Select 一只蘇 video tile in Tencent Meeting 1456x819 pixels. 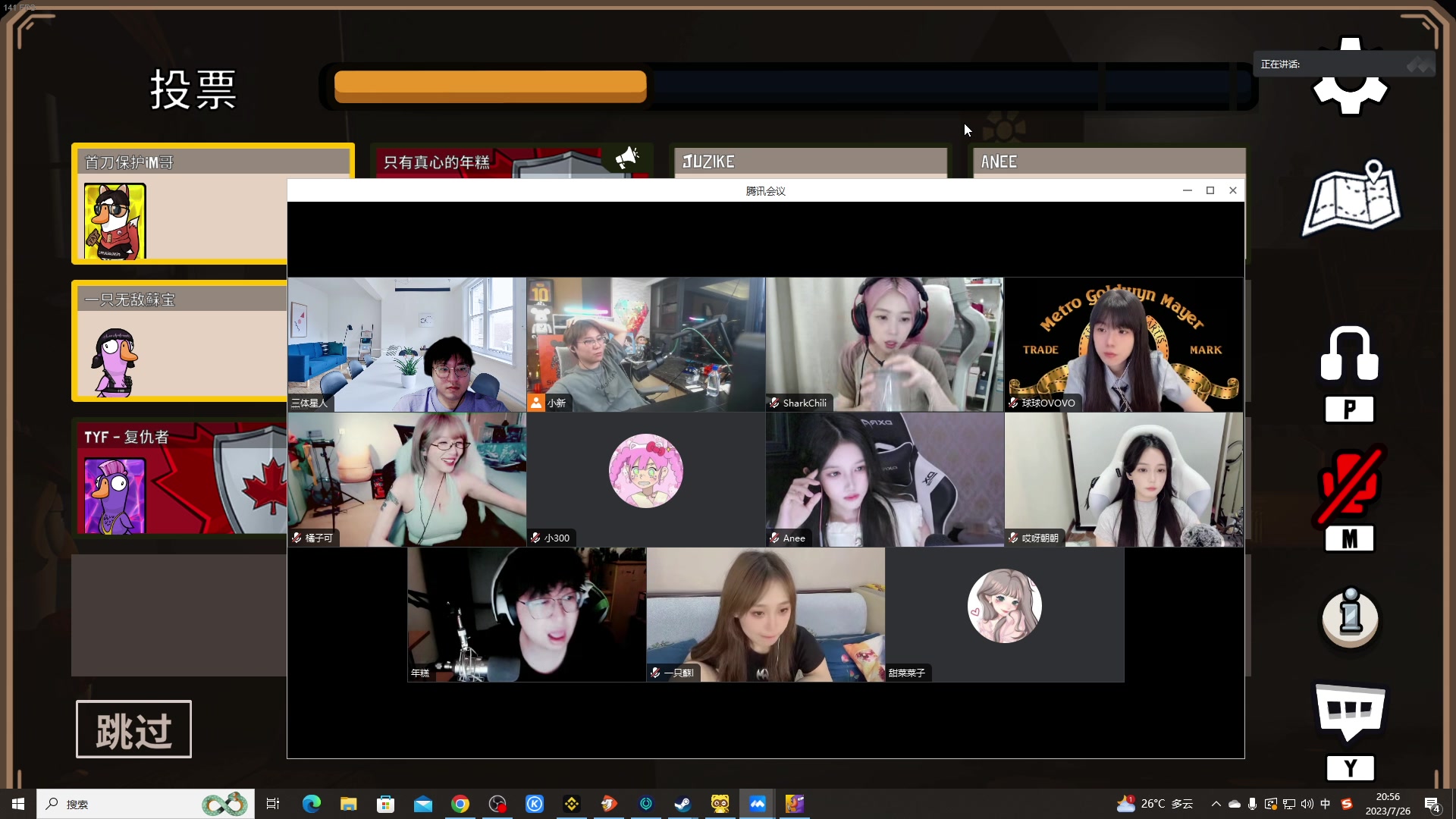[766, 615]
